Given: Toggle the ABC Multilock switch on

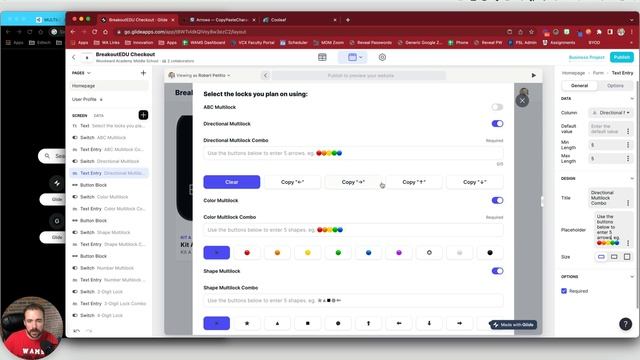Looking at the screenshot, I should [x=497, y=107].
